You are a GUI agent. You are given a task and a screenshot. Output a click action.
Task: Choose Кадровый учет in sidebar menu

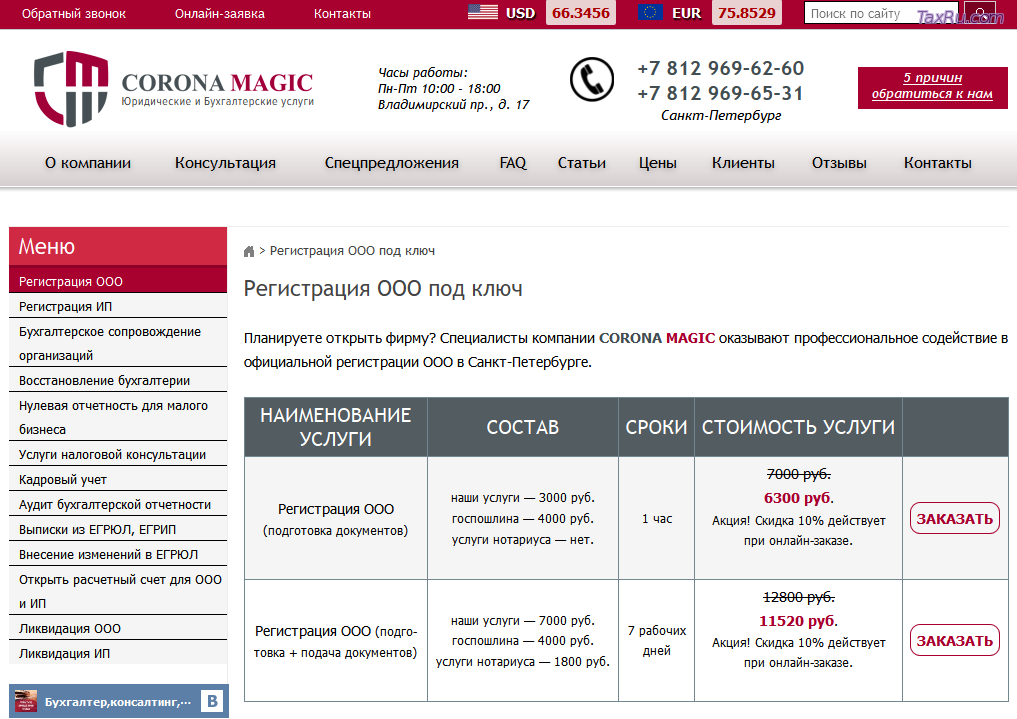click(x=63, y=480)
